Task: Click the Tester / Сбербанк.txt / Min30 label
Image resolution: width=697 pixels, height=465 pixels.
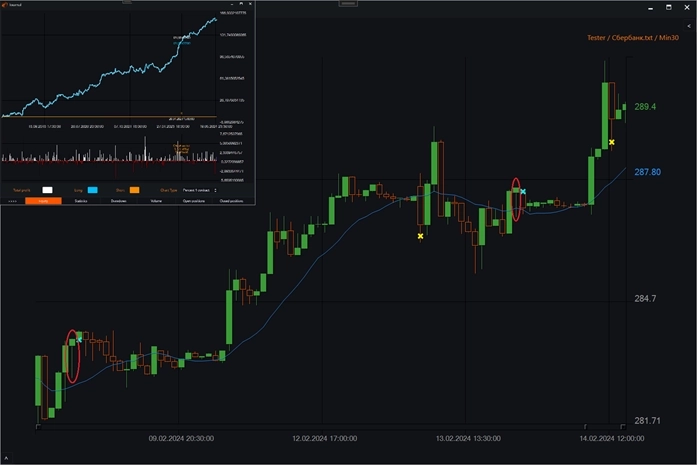Action: (633, 38)
